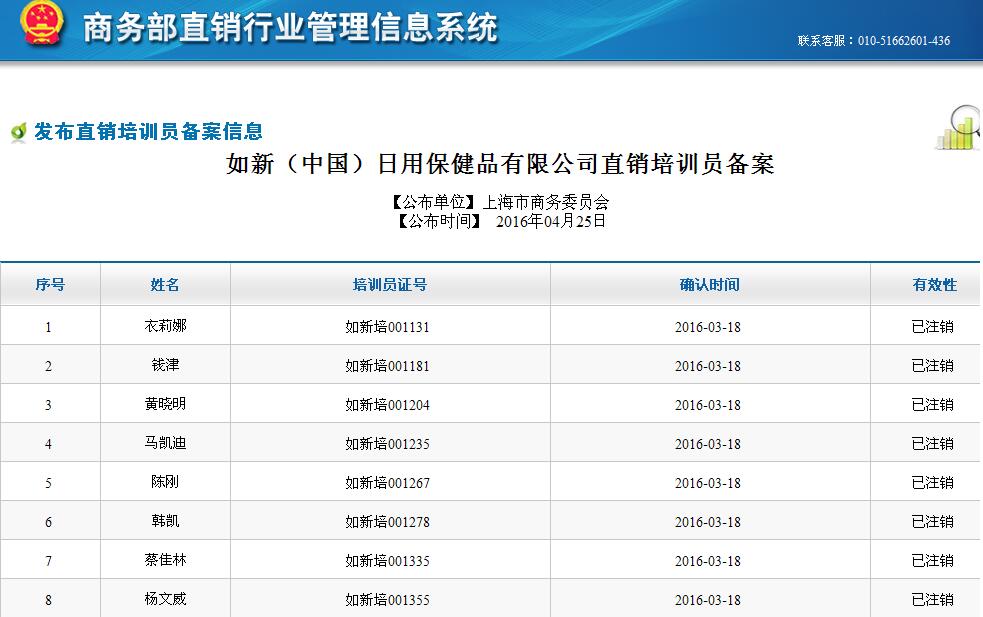Click the bar chart magnifier icon
This screenshot has width=983, height=617.
pos(958,129)
